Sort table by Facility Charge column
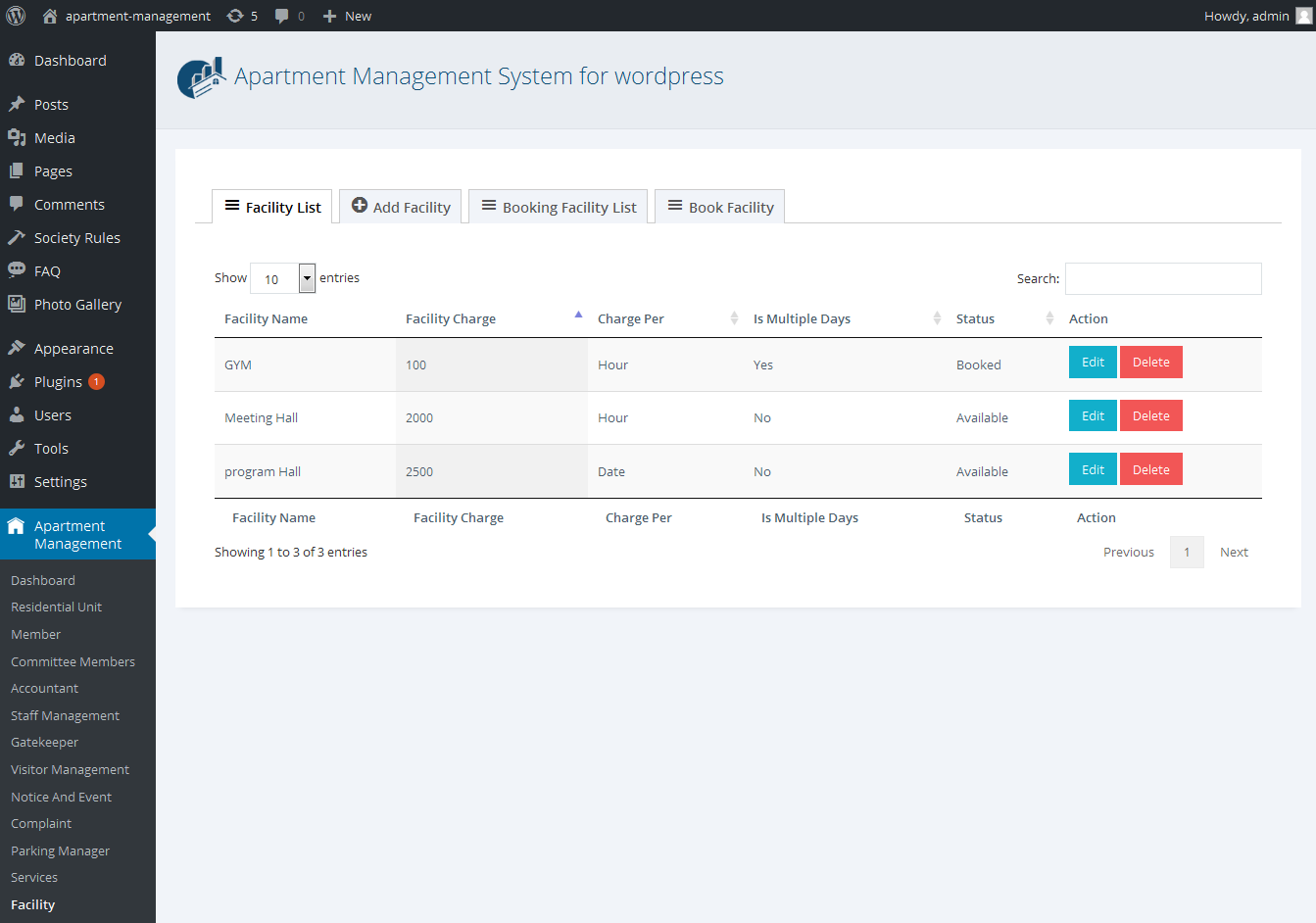 coord(492,318)
